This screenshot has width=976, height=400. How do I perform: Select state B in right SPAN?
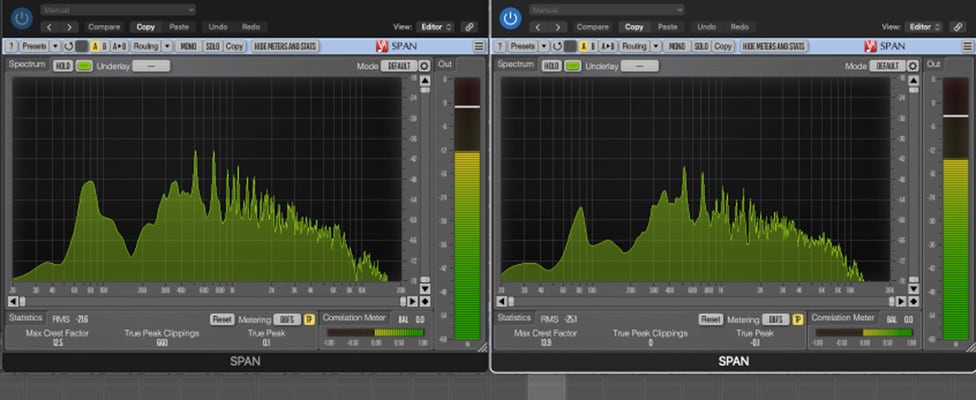click(x=593, y=47)
